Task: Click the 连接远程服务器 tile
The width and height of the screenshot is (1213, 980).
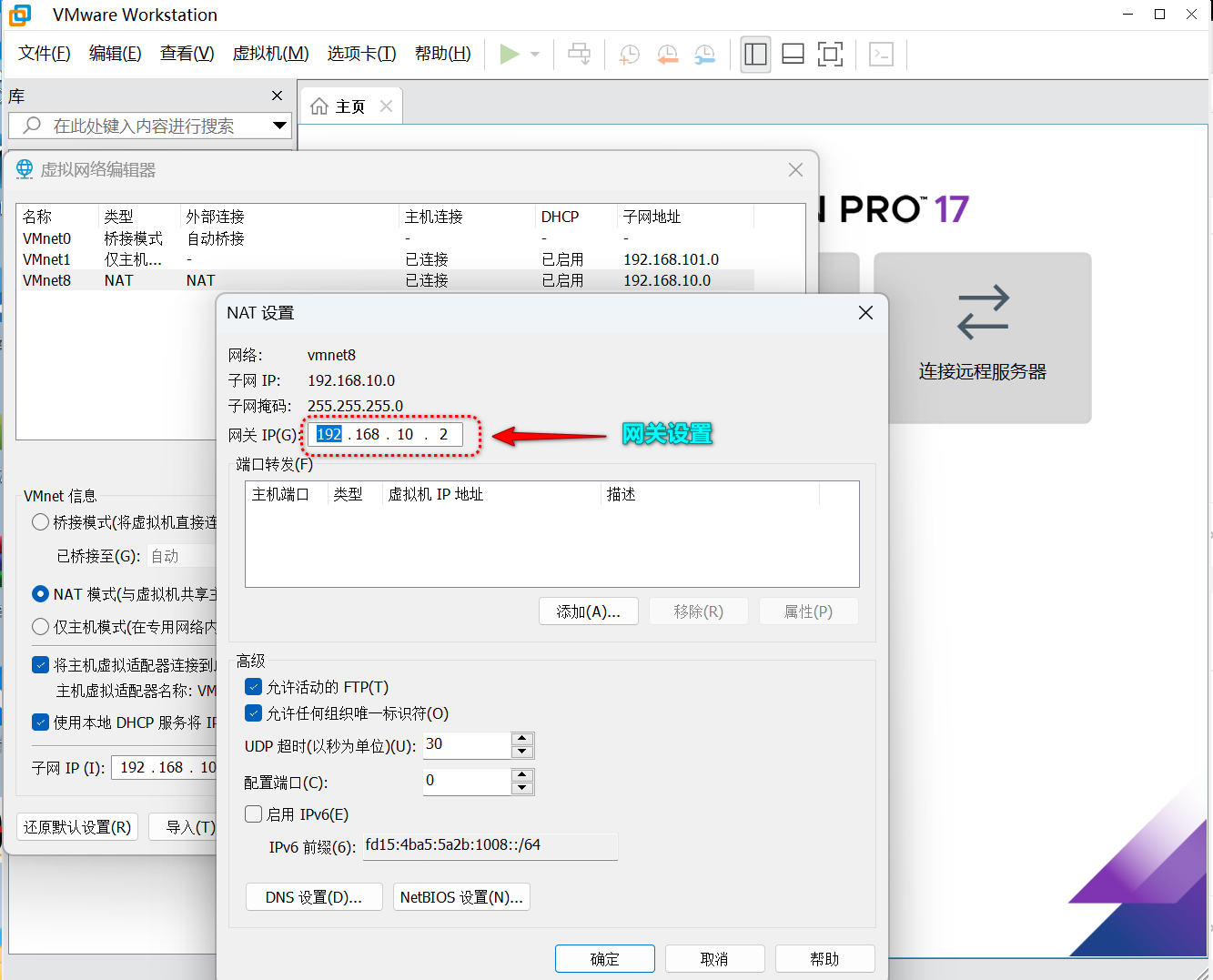Action: tap(983, 338)
